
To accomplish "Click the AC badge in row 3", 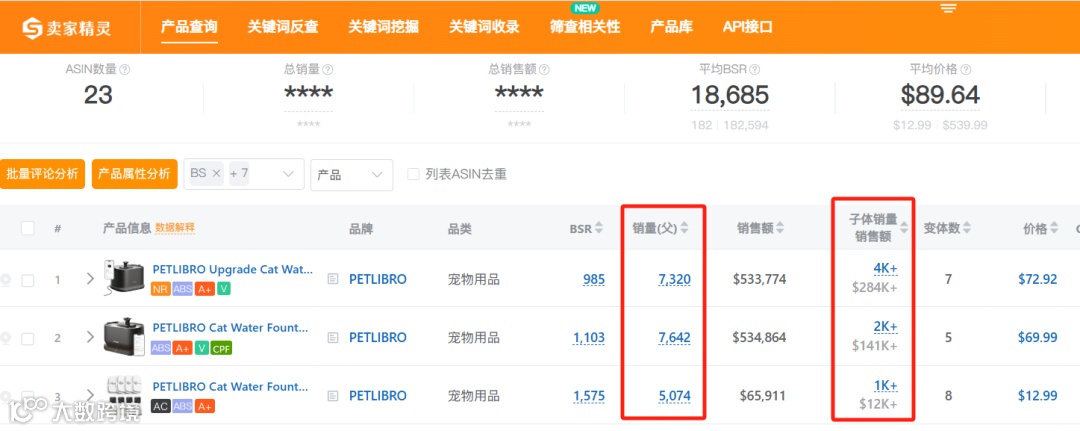I will coord(160,406).
